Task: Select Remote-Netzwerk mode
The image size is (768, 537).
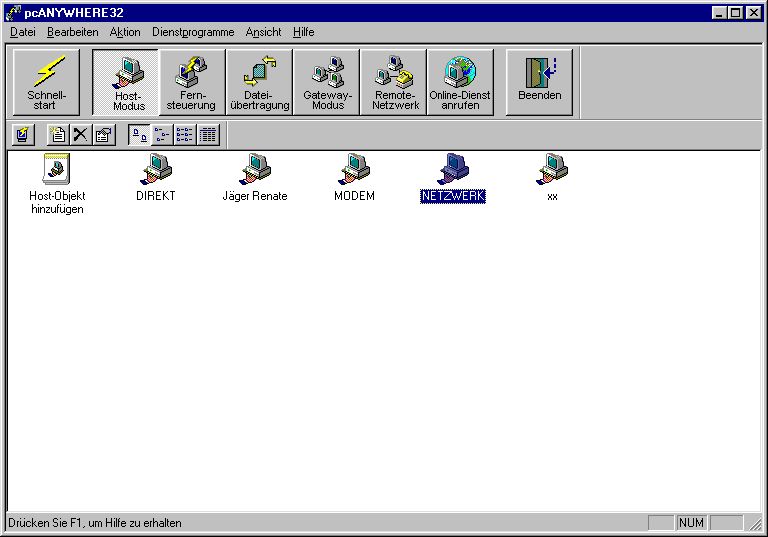Action: click(x=394, y=82)
